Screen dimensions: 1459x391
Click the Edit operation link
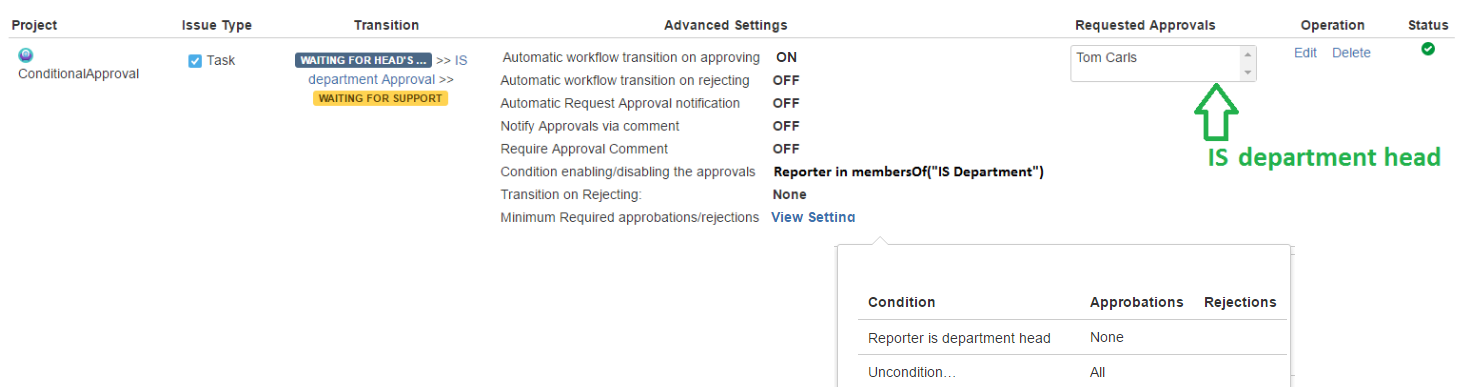(1305, 53)
